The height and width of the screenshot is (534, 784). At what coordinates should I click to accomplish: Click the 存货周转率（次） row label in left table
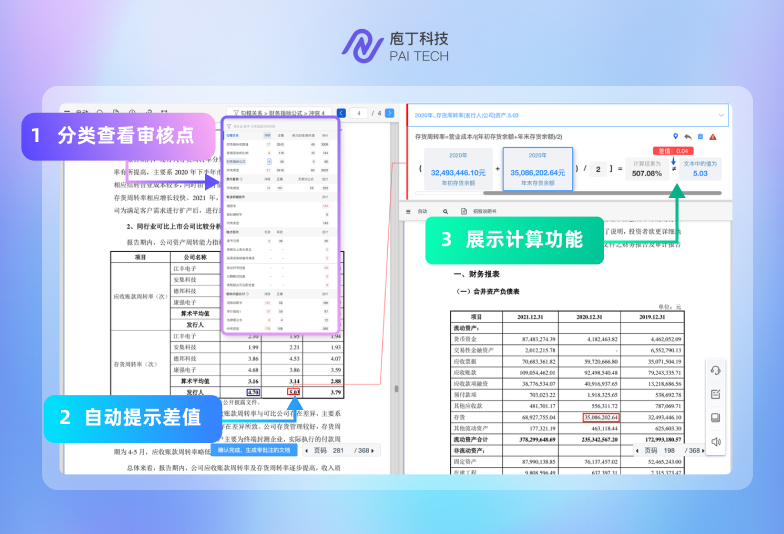click(136, 364)
